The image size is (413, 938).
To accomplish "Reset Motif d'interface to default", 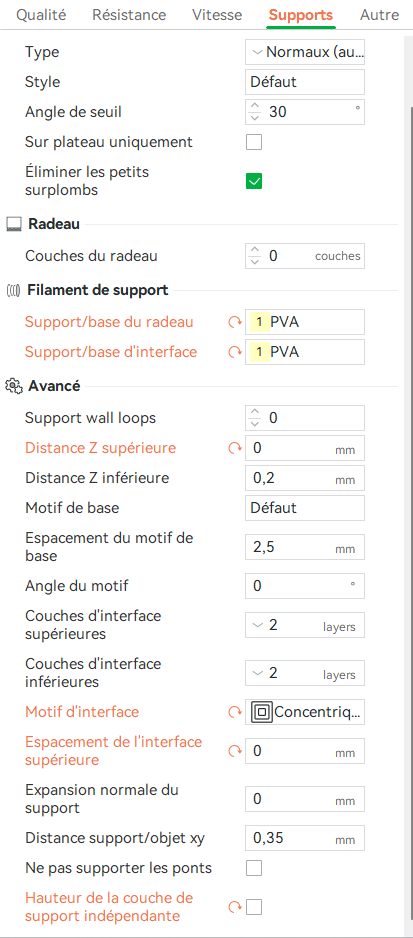I will pos(233,712).
